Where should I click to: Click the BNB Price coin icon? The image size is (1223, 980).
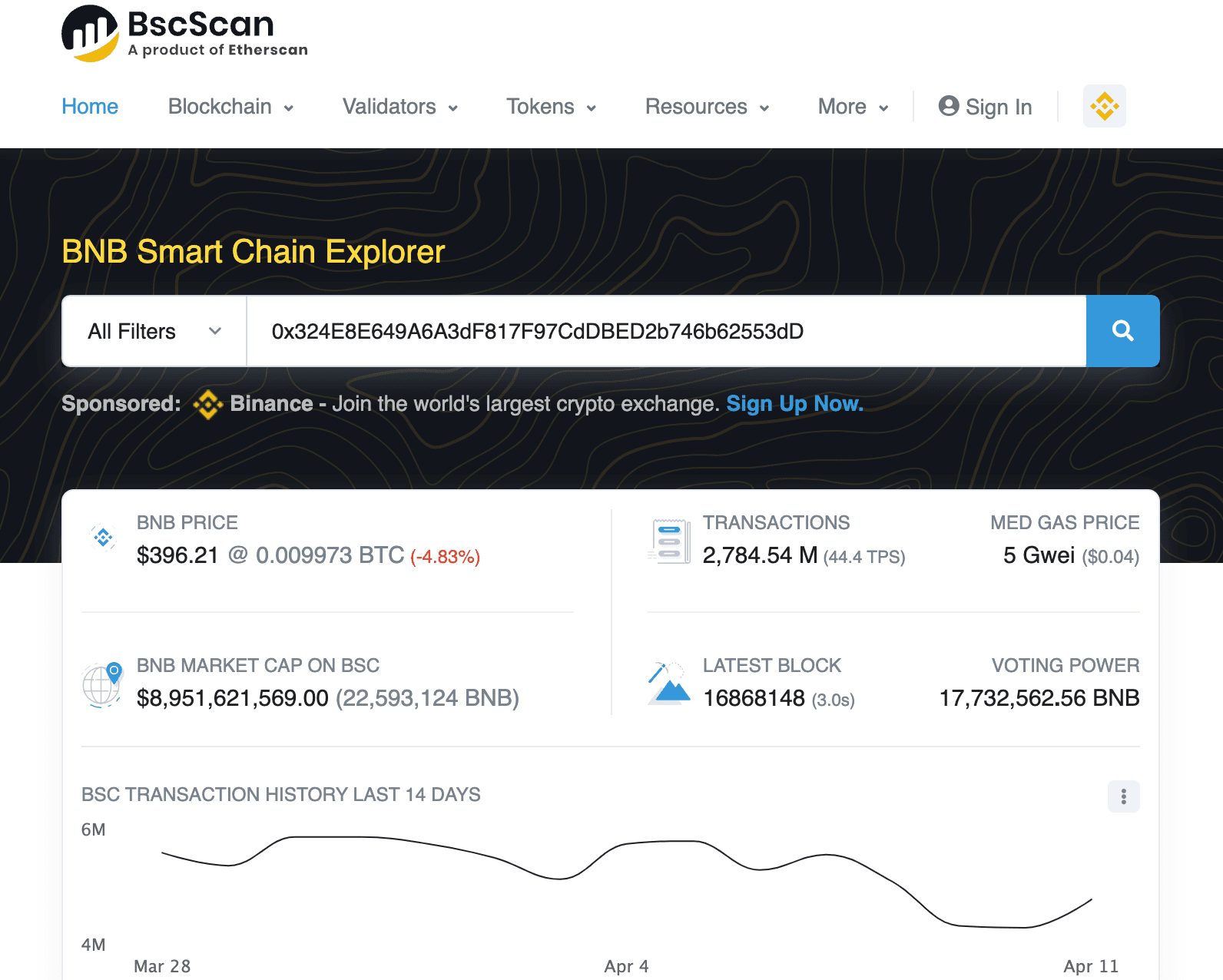(x=103, y=537)
